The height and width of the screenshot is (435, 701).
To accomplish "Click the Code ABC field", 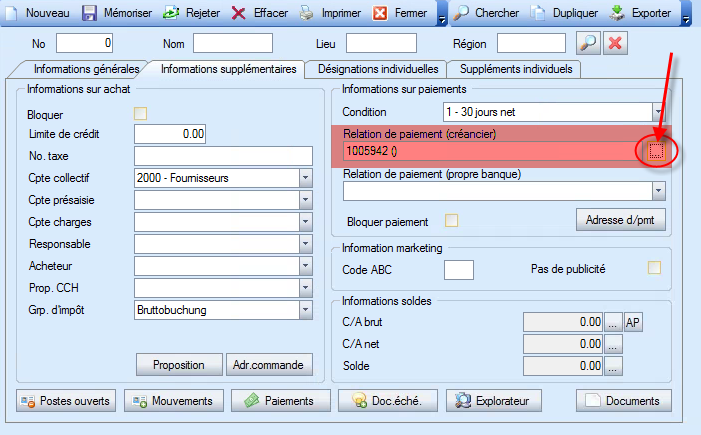I will [459, 270].
